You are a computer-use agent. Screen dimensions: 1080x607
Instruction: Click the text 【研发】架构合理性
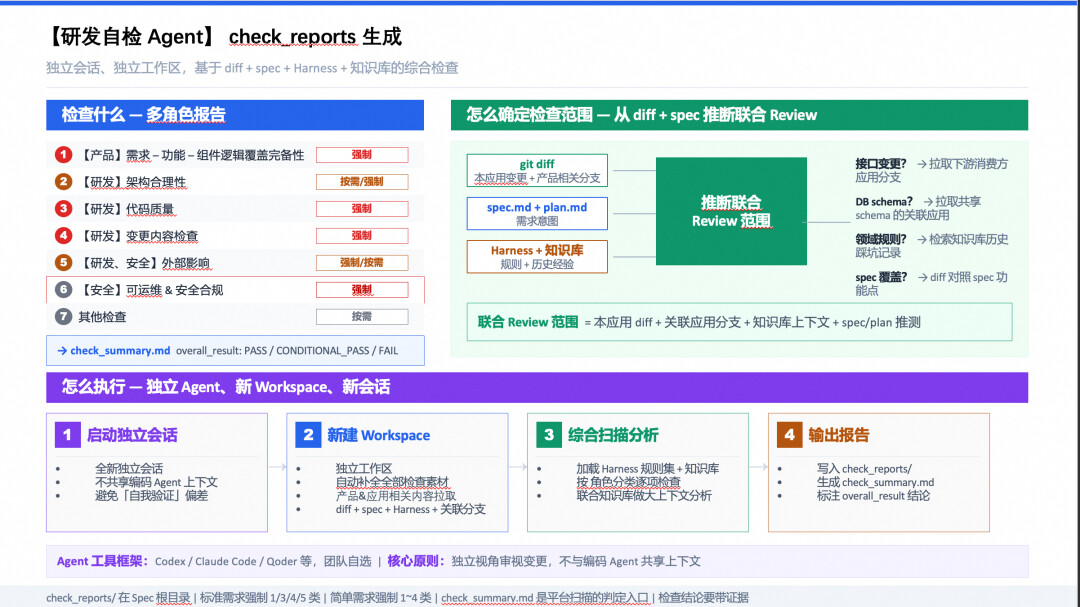tap(132, 182)
